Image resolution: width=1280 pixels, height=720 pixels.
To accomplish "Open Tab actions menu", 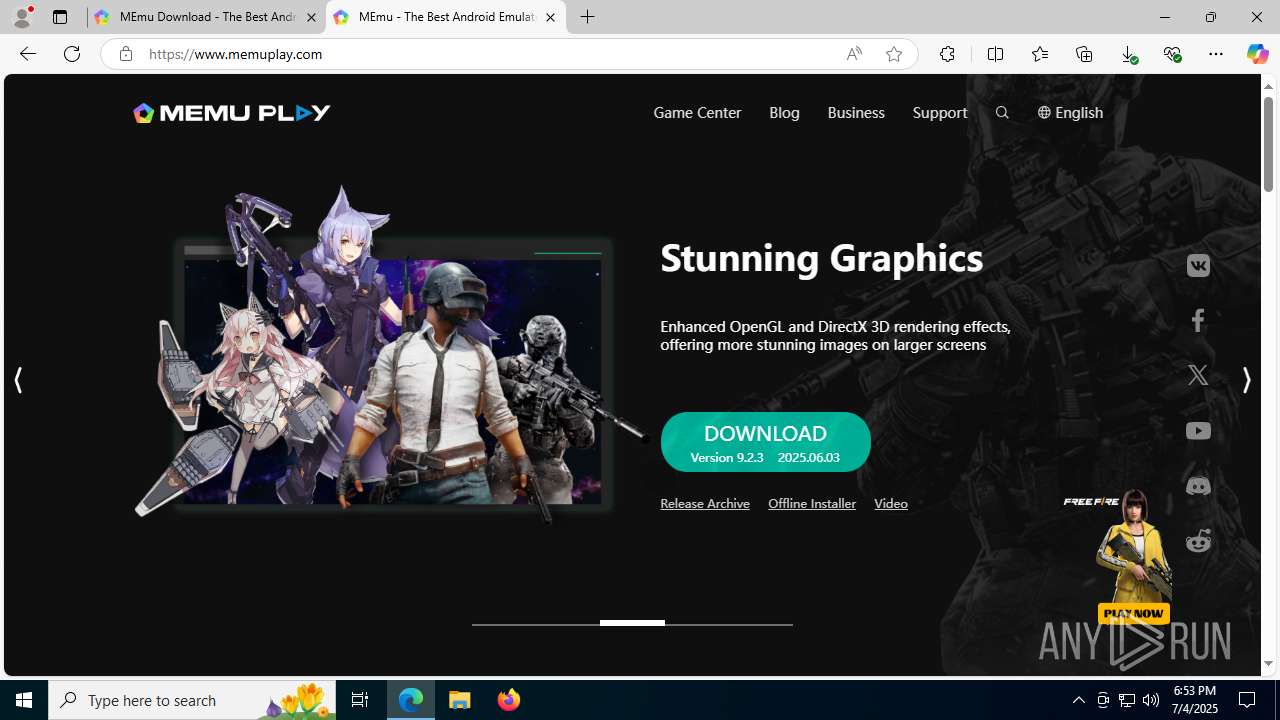I will point(60,17).
